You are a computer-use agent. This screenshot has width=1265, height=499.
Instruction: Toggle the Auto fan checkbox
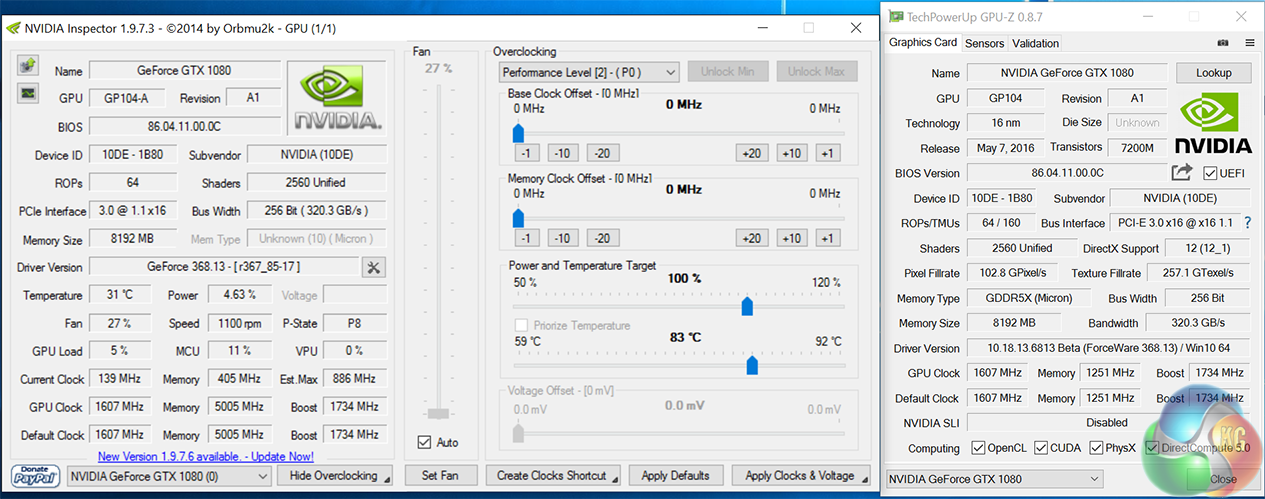[425, 442]
